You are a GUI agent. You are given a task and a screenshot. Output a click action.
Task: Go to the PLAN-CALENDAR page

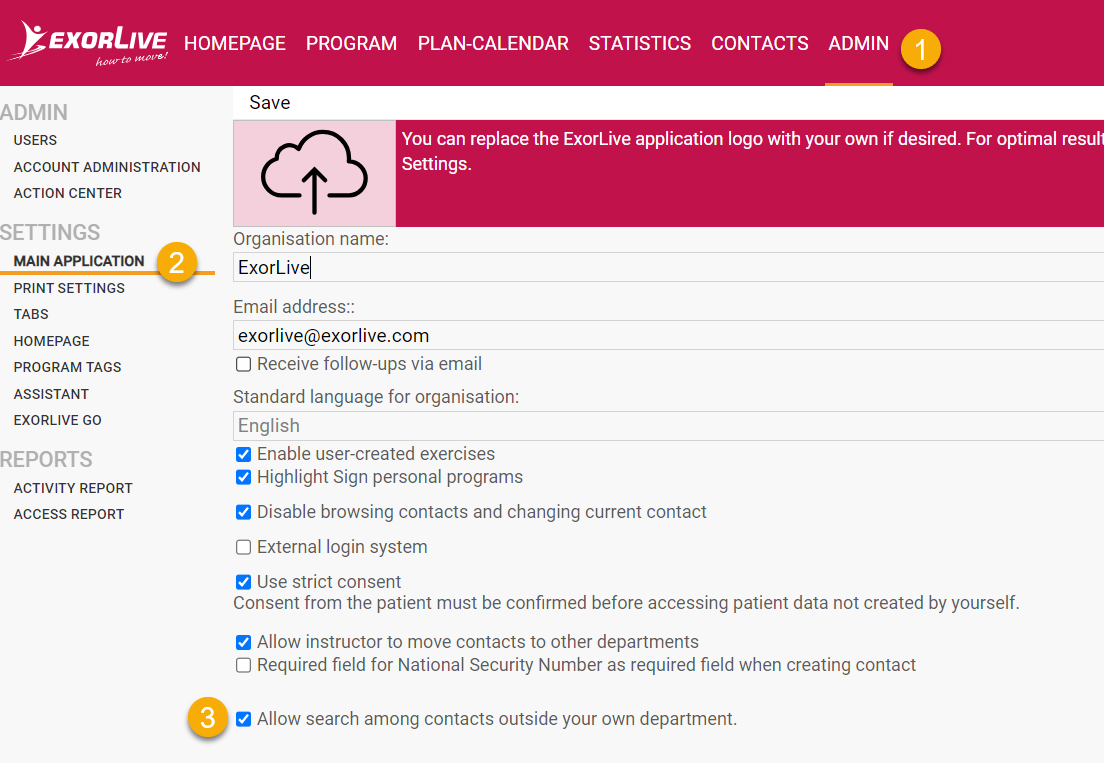(x=493, y=43)
